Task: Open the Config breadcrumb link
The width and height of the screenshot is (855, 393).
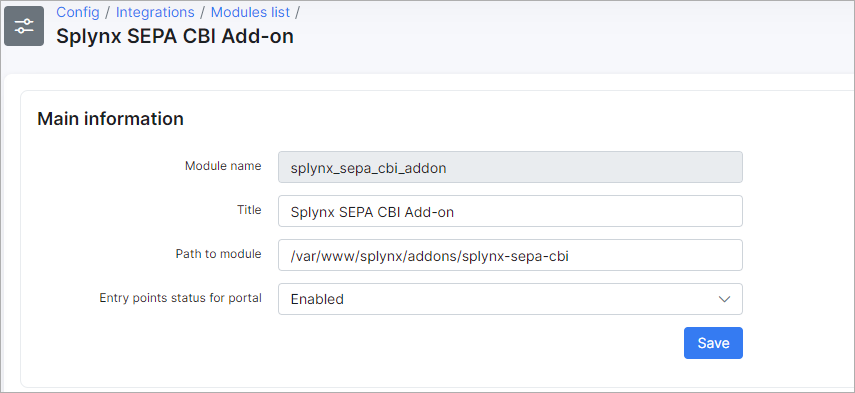Action: point(78,12)
